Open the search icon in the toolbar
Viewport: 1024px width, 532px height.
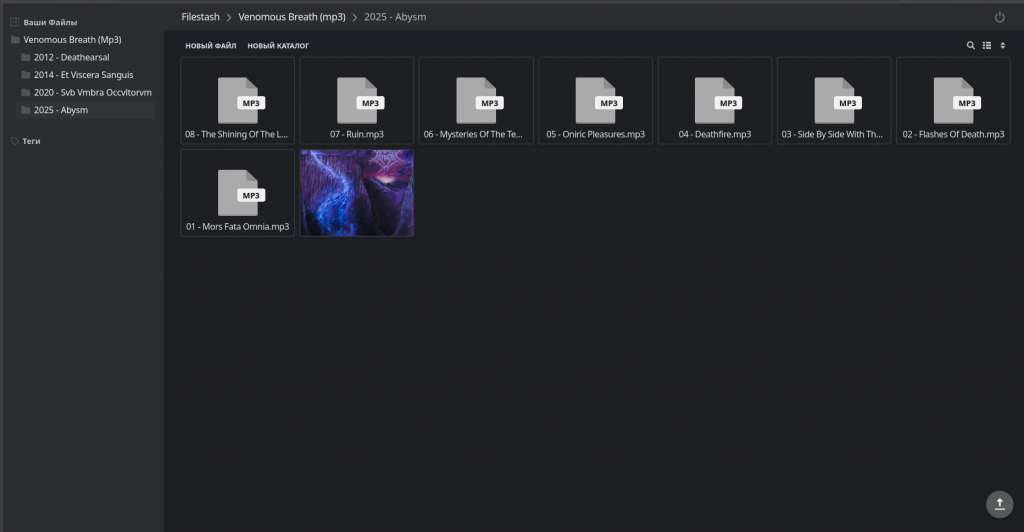970,46
